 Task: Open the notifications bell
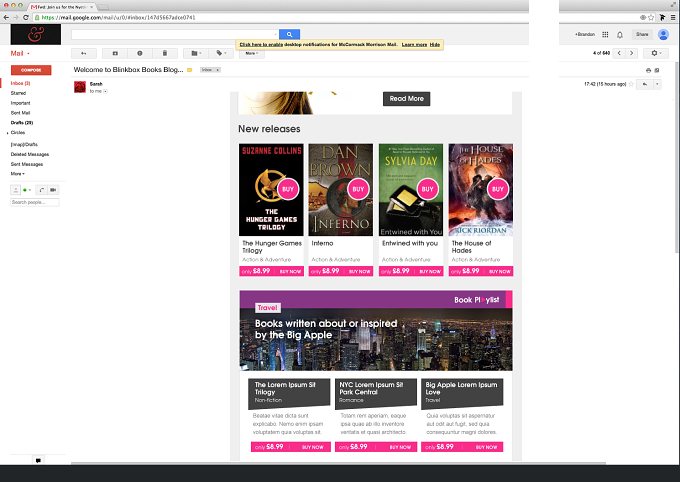coord(620,35)
